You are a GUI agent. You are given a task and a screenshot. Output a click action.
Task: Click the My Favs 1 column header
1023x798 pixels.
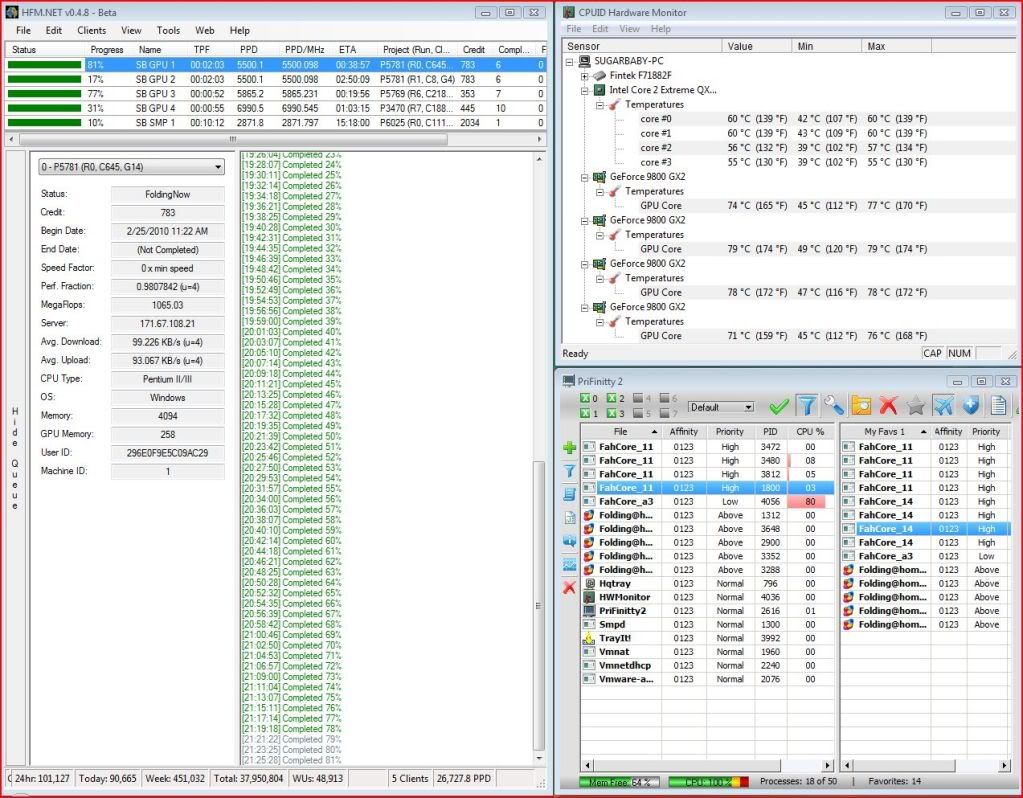(x=885, y=432)
